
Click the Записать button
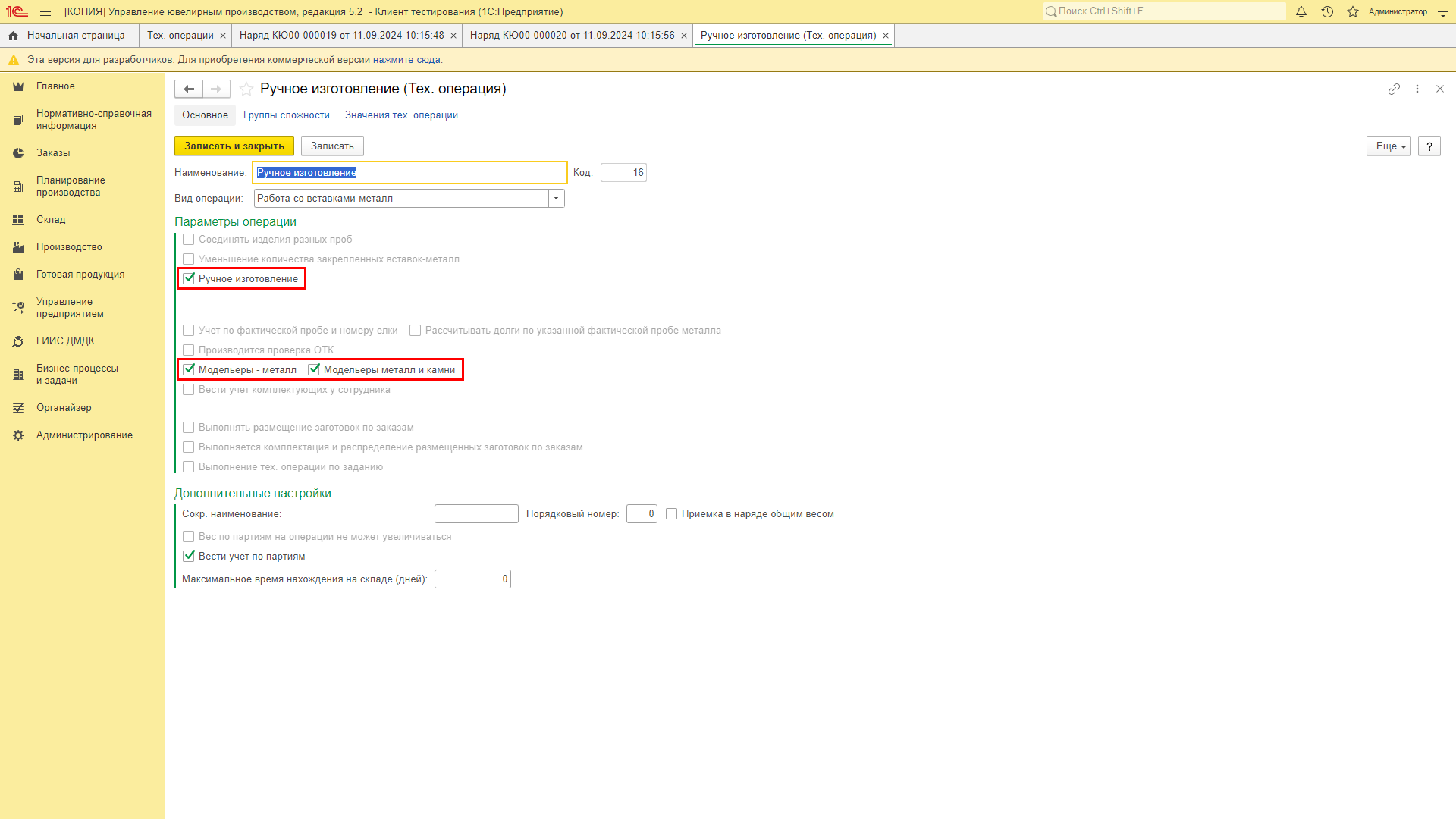coord(332,146)
